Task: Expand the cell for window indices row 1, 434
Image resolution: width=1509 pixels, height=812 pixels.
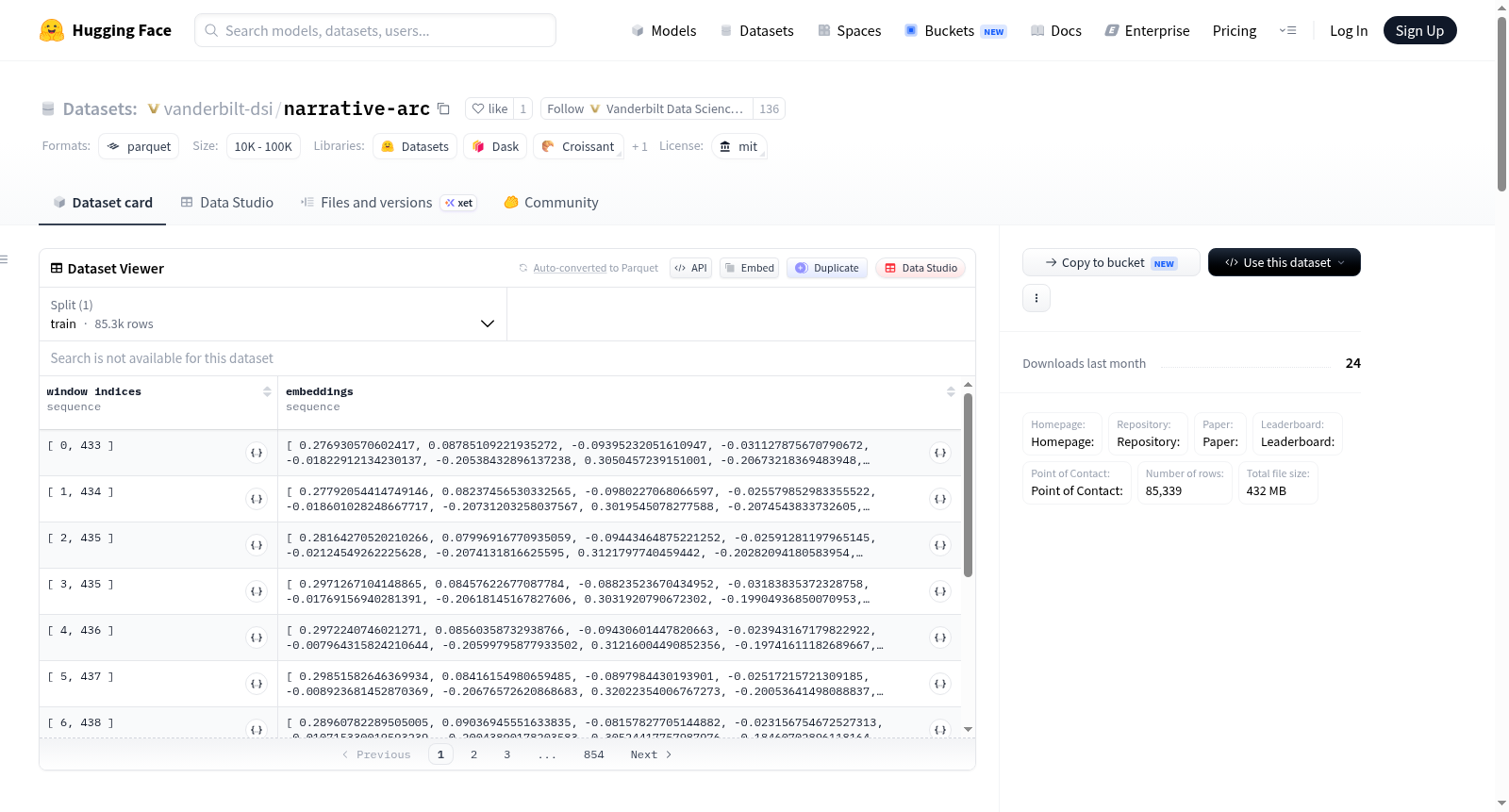Action: click(x=257, y=499)
